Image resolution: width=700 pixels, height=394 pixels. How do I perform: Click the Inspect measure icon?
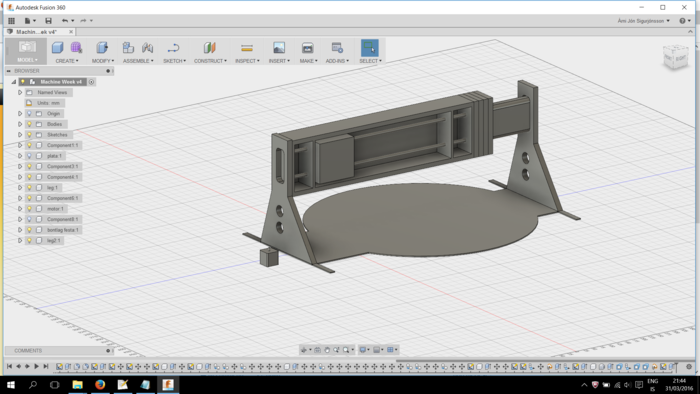247,48
